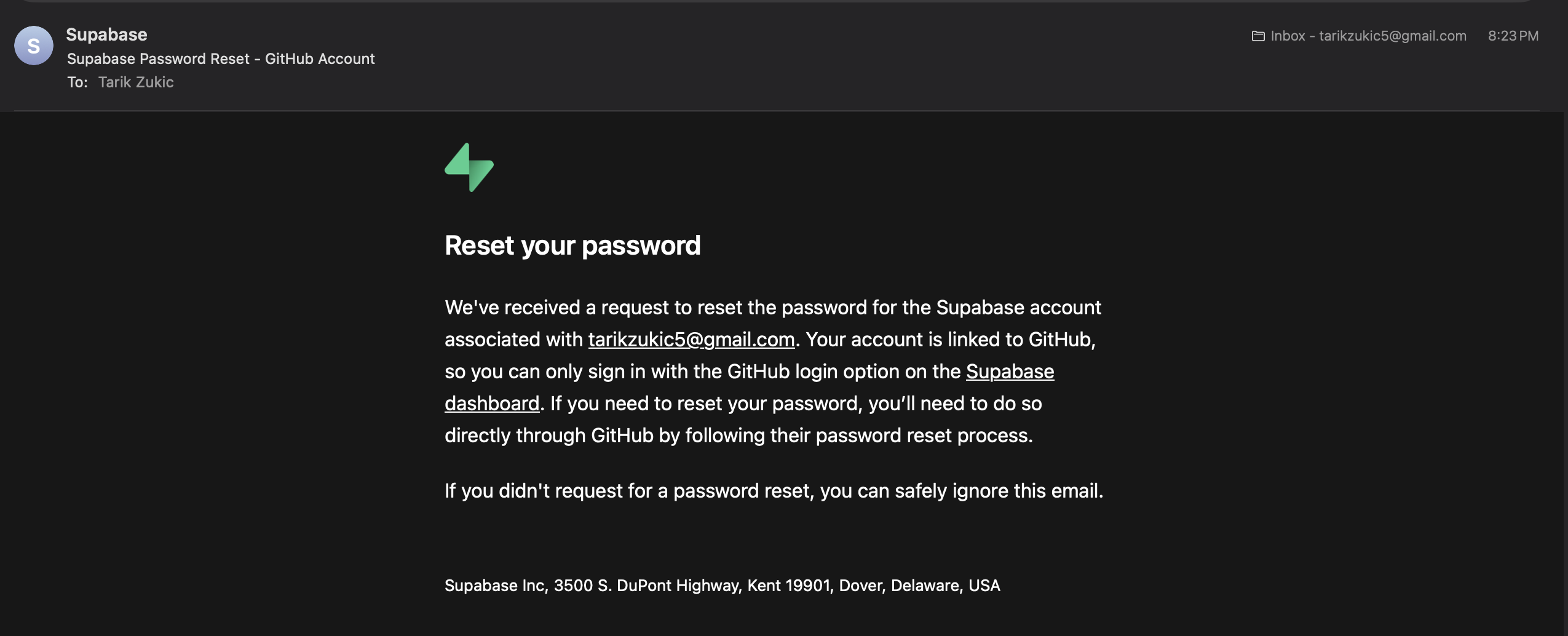Open the Supabase dashboard link
1568x636 pixels.
pos(1010,372)
